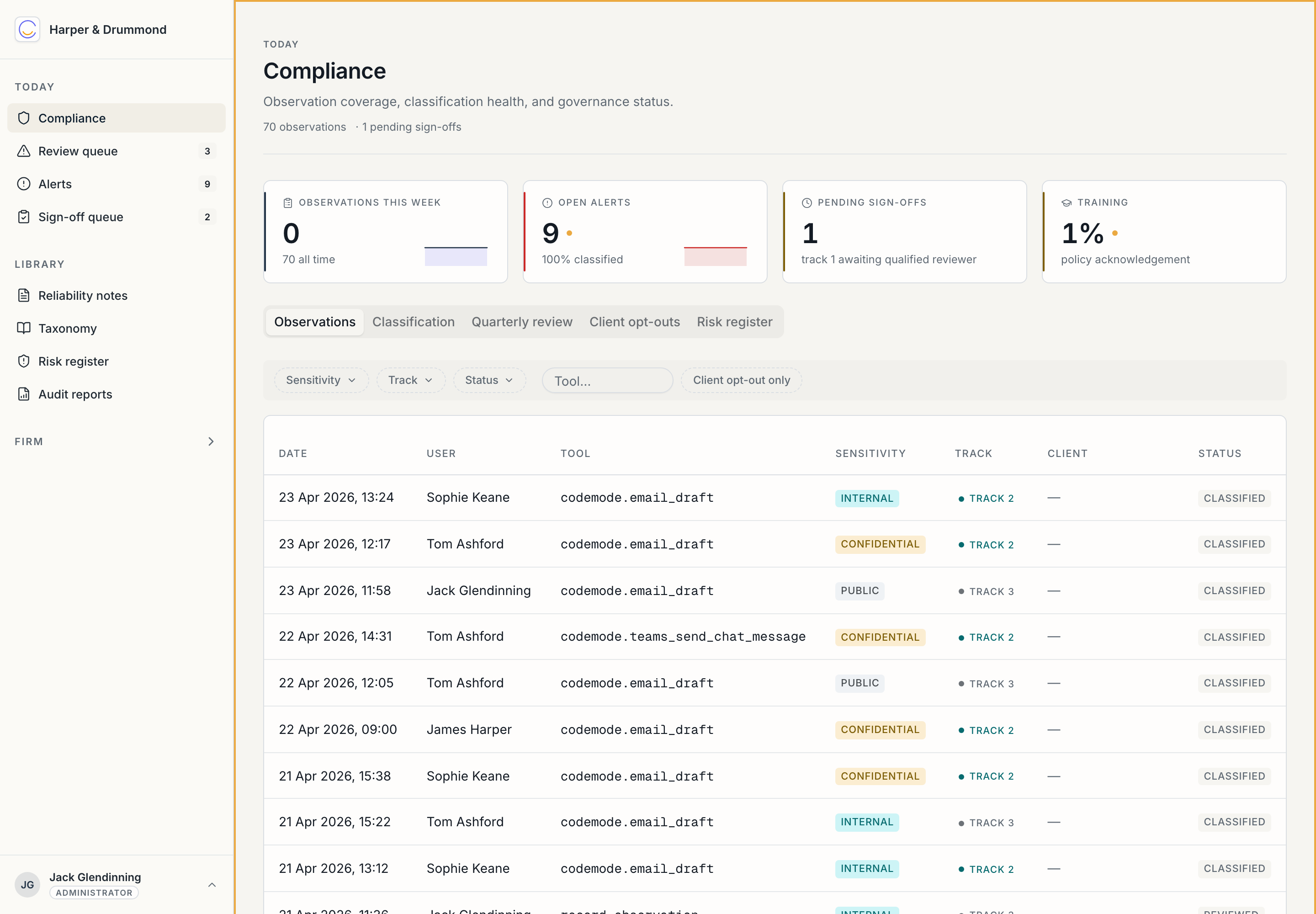Image resolution: width=1316 pixels, height=914 pixels.
Task: Click CLASSIFIED status on 22 Apr 09:00 row
Action: [1234, 729]
